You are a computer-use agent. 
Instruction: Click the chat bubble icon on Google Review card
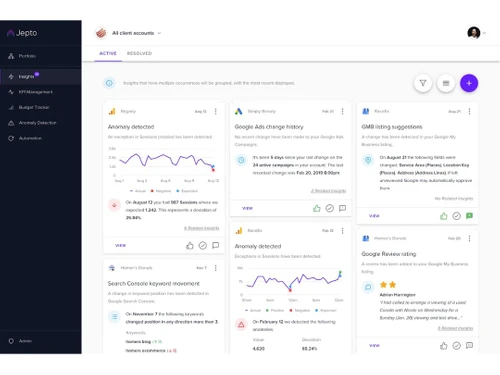point(368,287)
